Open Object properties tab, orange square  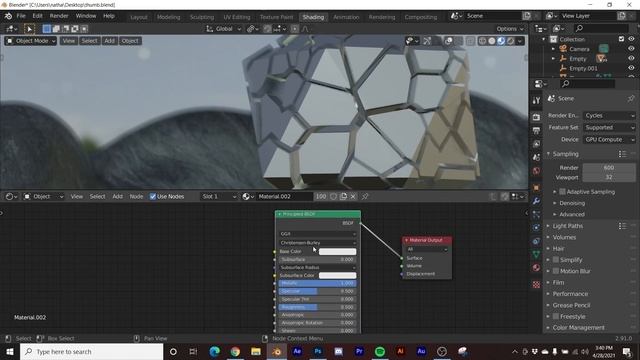(x=536, y=188)
